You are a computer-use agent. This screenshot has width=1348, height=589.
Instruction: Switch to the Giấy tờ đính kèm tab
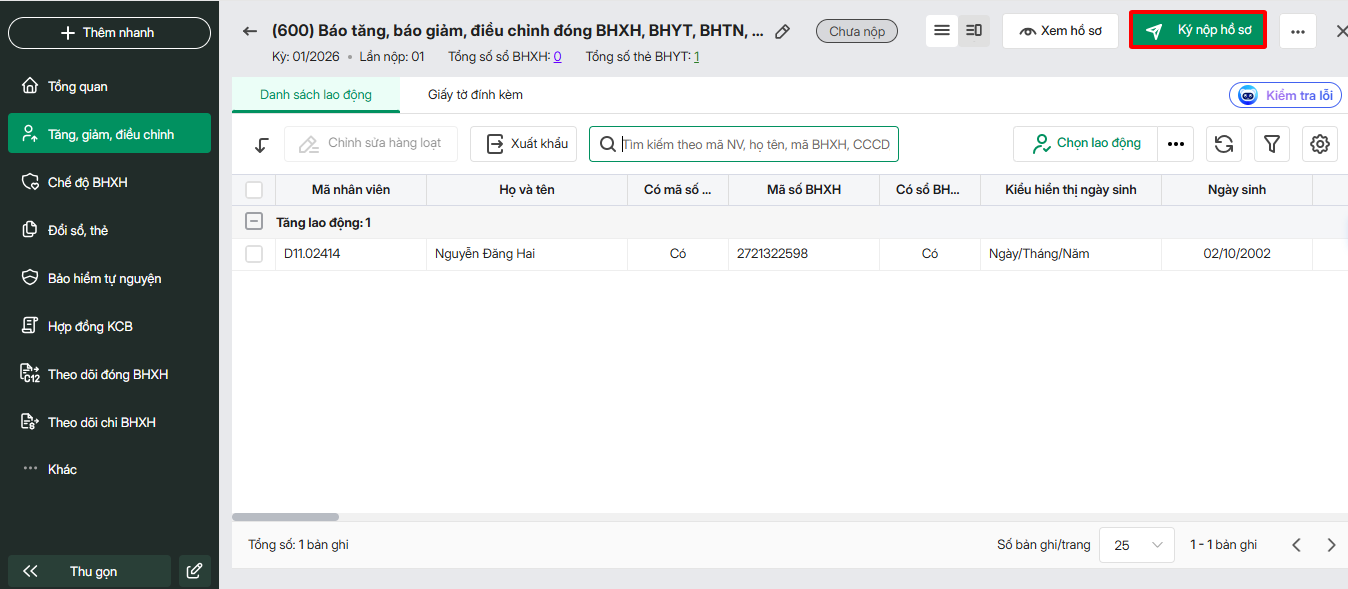click(475, 95)
